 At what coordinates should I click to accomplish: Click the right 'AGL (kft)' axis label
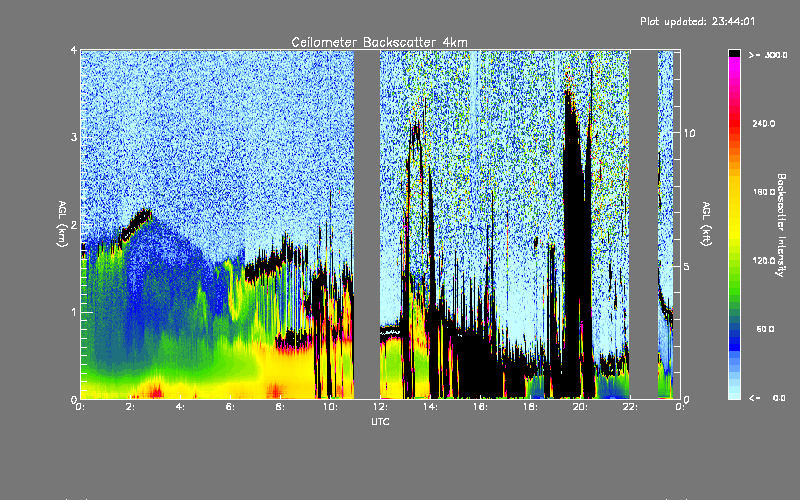[706, 223]
